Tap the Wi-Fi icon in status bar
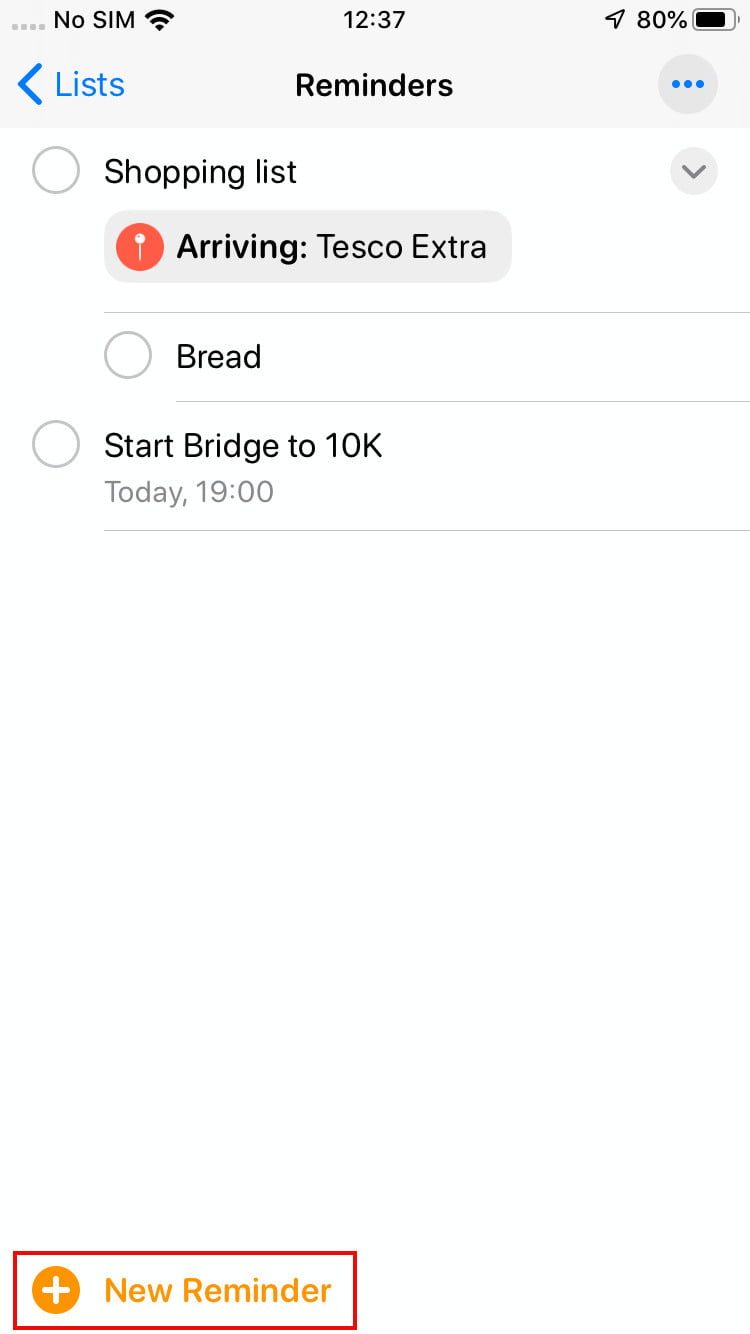The image size is (750, 1334). [158, 20]
